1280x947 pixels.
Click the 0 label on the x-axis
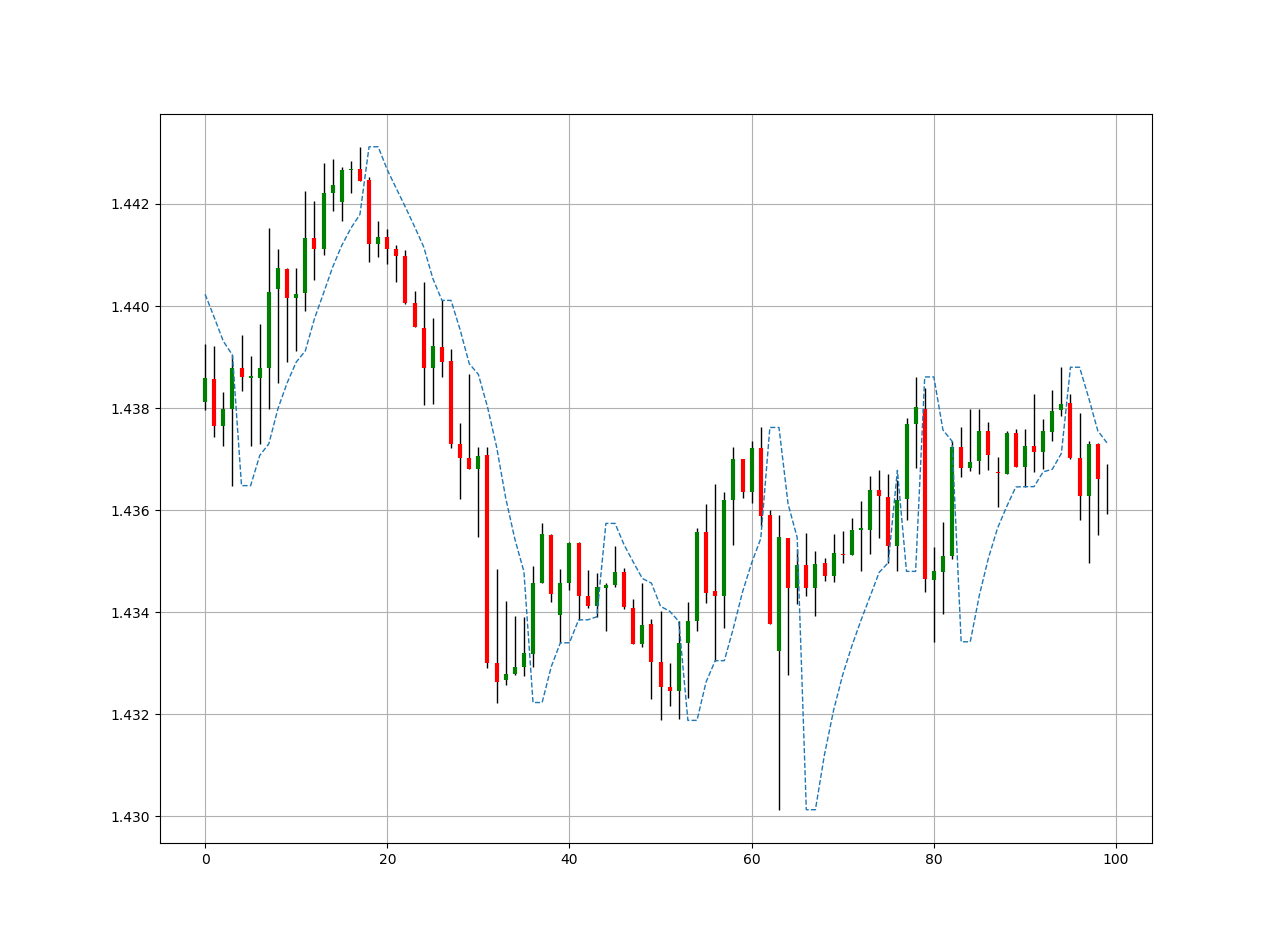click(205, 858)
